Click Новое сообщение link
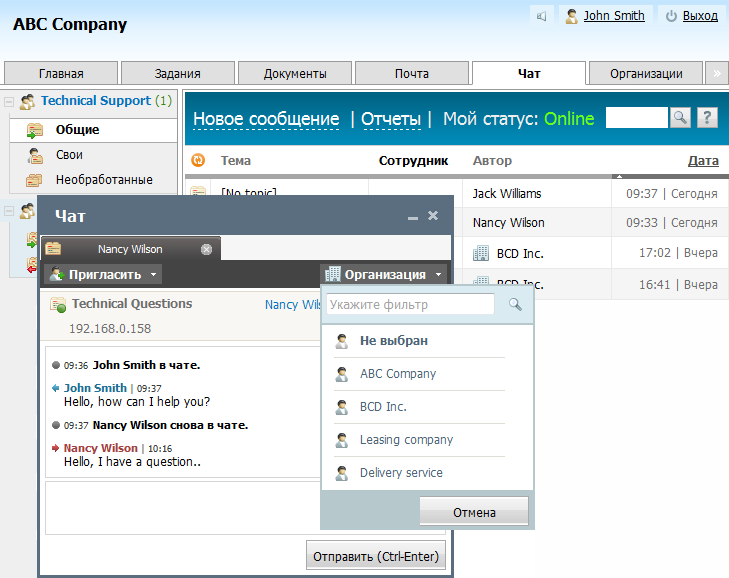The width and height of the screenshot is (729, 578). (x=266, y=119)
